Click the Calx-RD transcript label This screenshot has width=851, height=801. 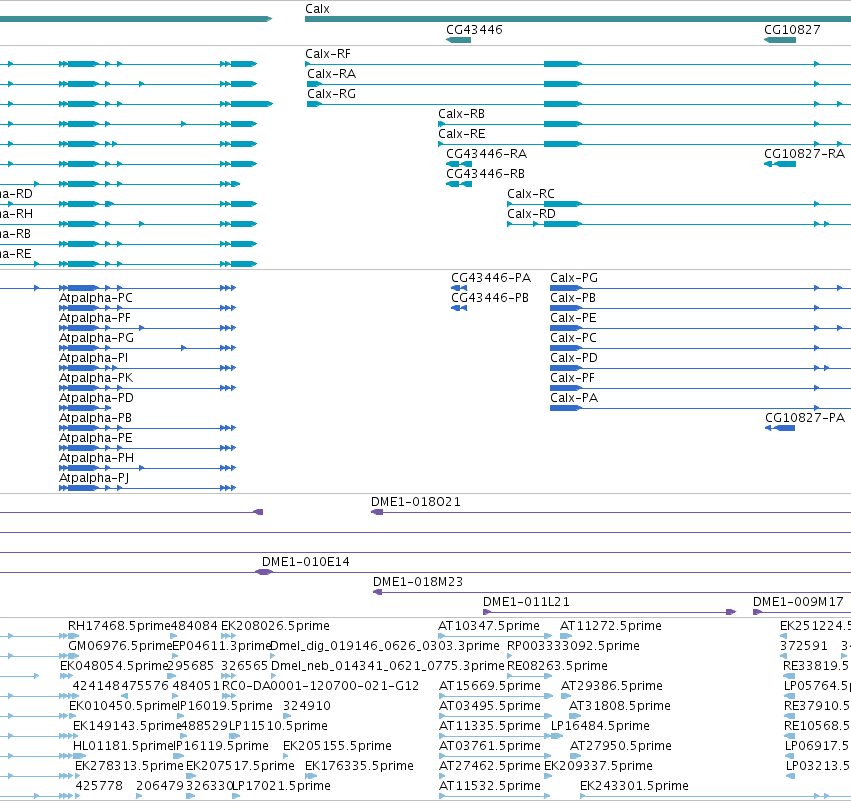[531, 214]
